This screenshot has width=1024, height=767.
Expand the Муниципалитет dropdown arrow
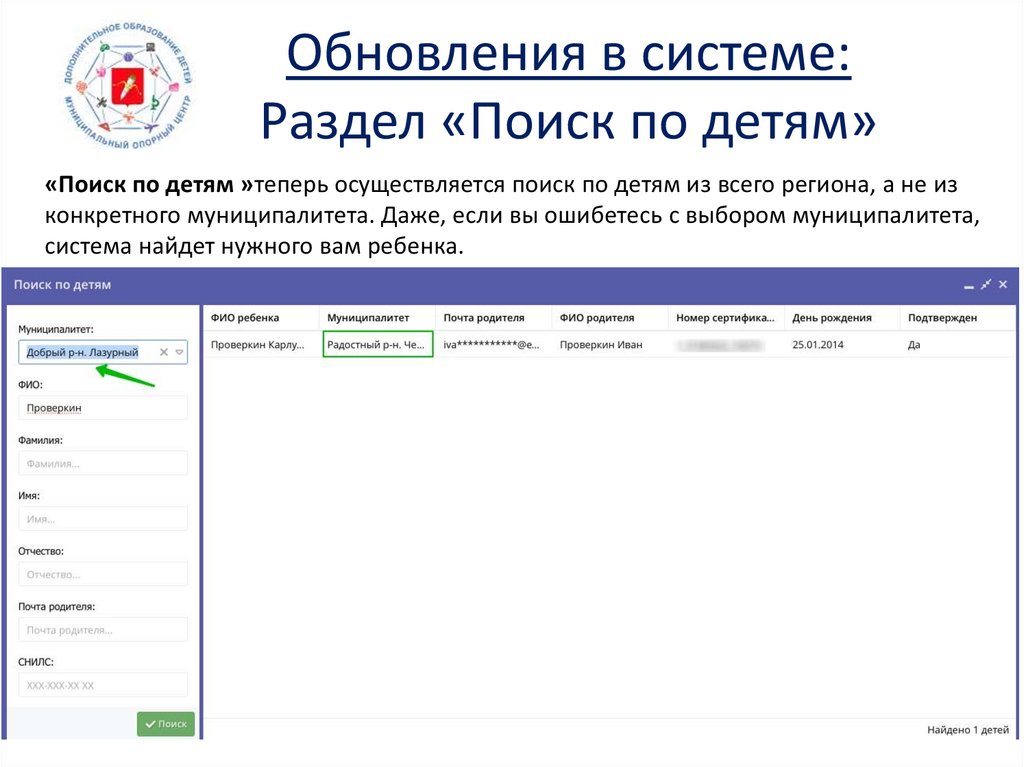point(180,352)
